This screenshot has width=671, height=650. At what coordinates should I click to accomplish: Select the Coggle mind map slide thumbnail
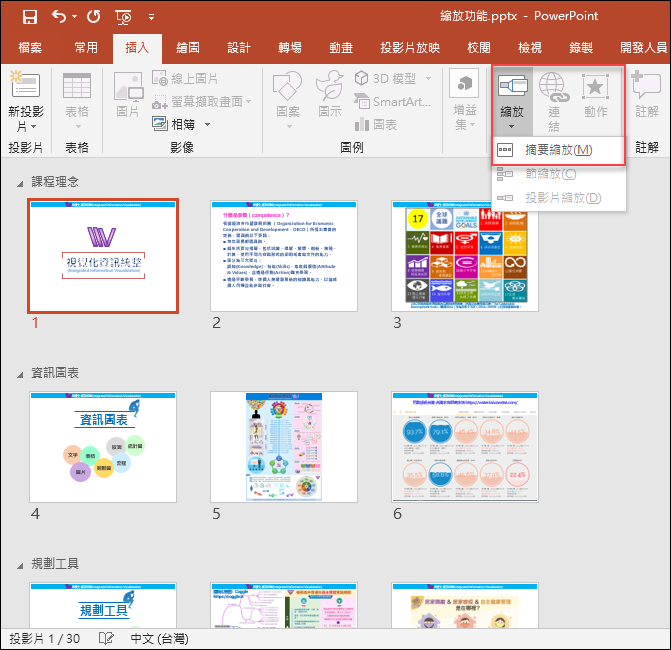tap(284, 605)
